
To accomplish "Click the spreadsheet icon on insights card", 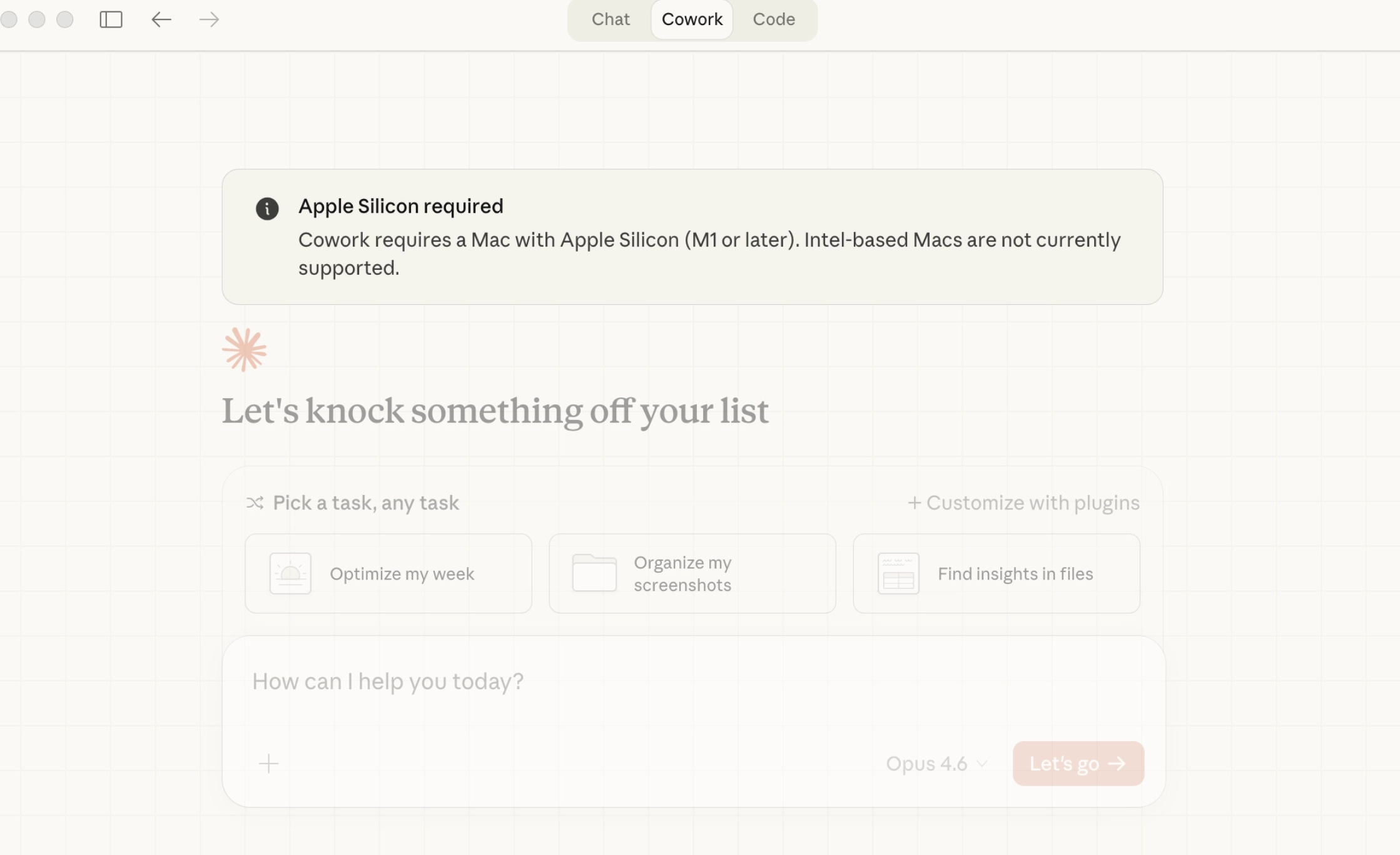I will (898, 573).
